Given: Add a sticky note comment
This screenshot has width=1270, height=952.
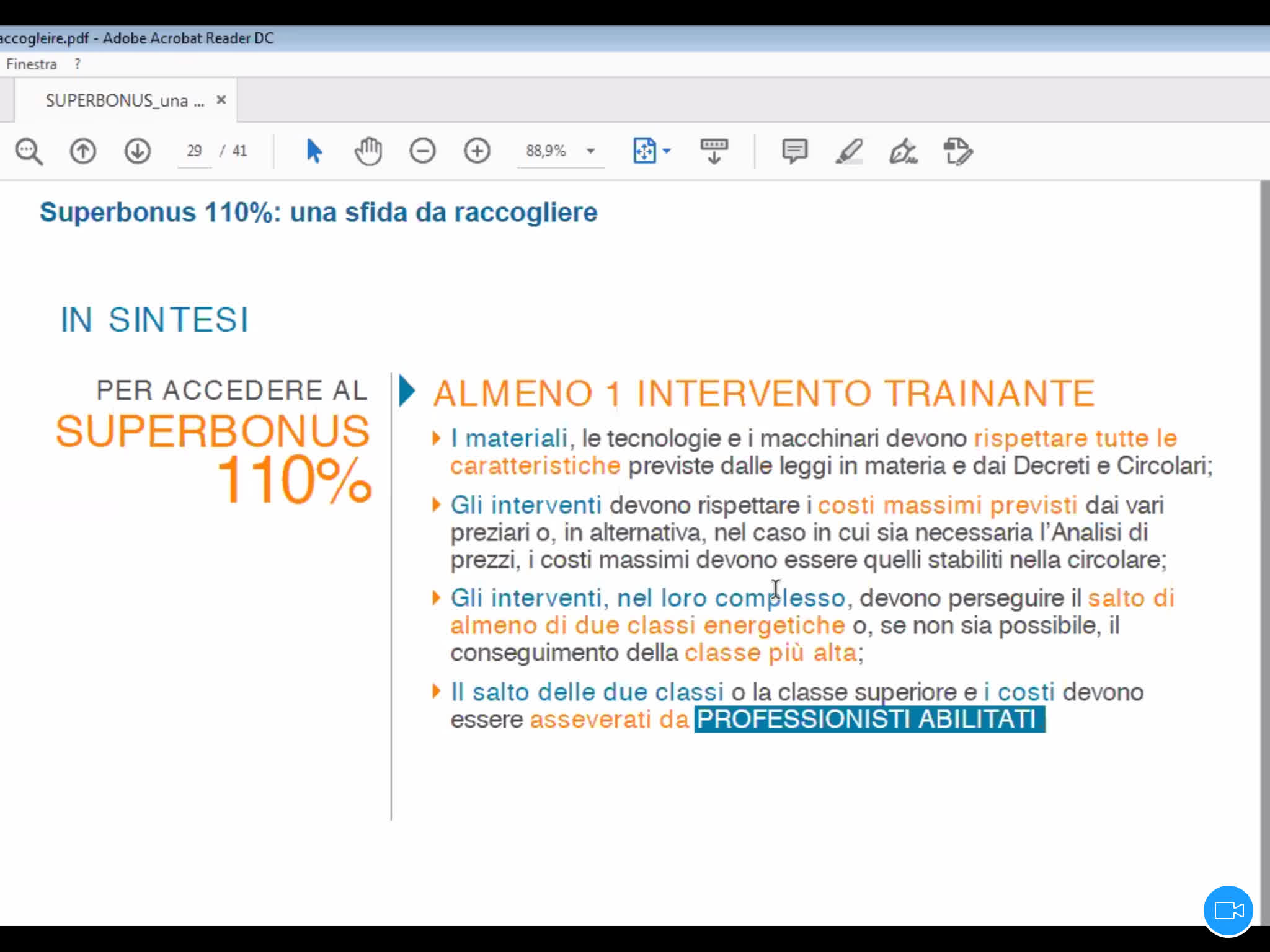Looking at the screenshot, I should (794, 151).
